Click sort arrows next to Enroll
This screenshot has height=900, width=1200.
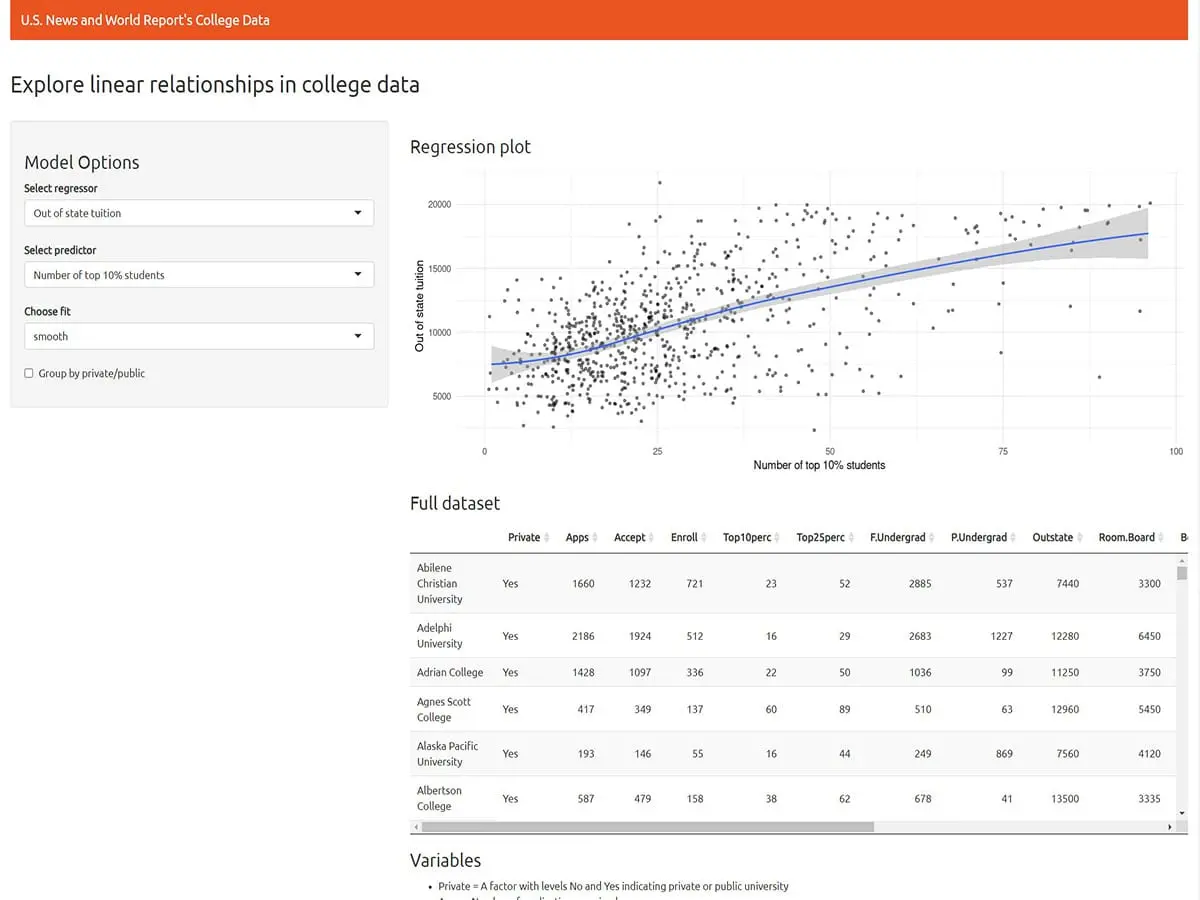pos(705,538)
